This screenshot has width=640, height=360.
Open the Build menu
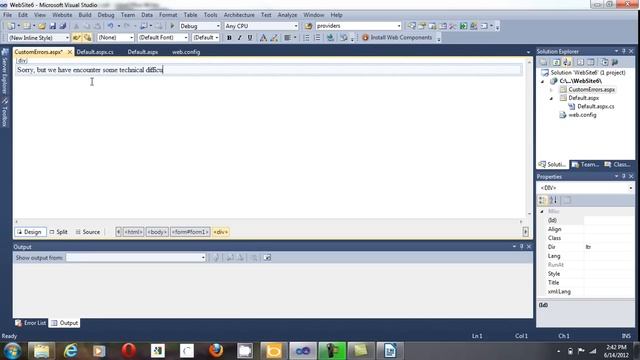point(85,15)
